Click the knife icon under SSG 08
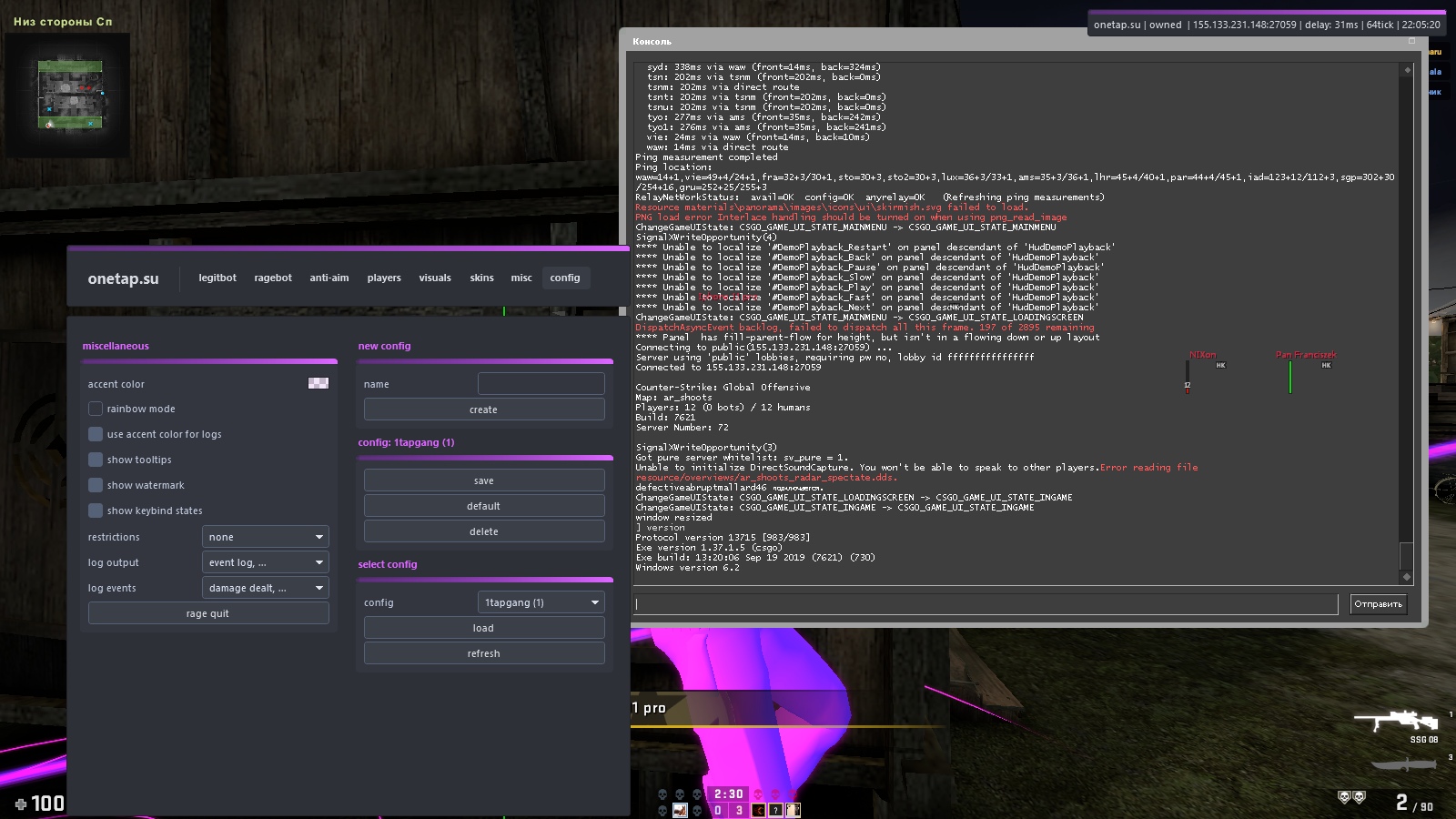1456x819 pixels. (1402, 763)
